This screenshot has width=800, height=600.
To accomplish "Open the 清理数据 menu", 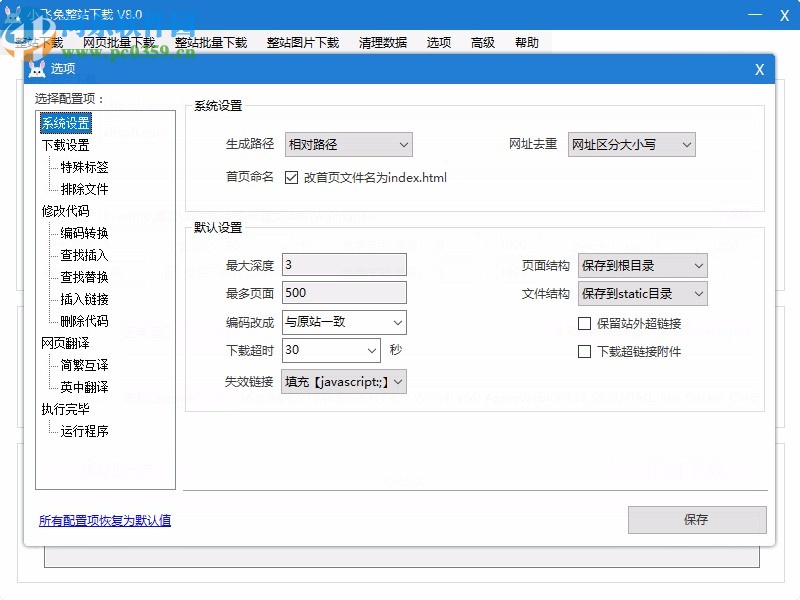I will click(382, 42).
